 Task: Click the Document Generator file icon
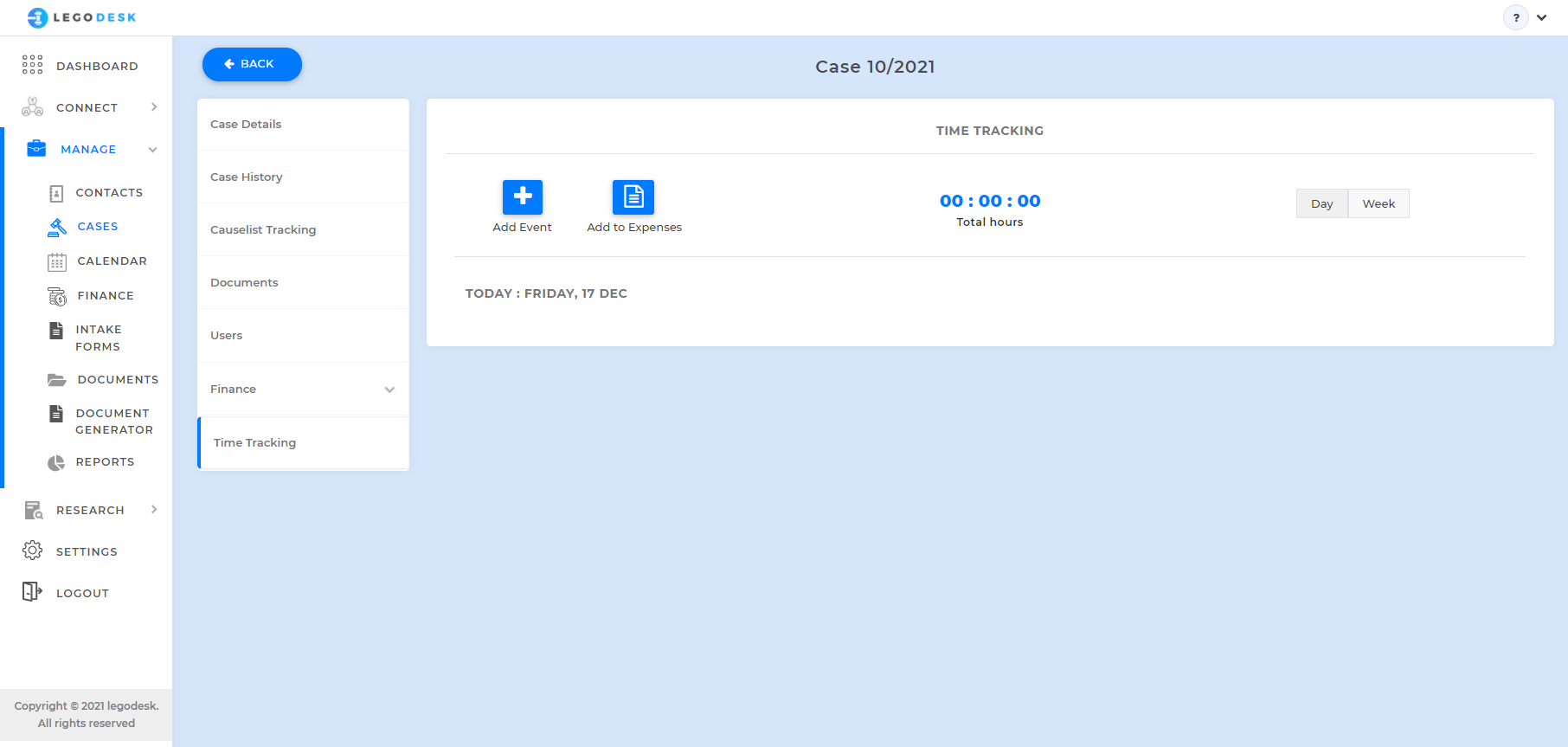[56, 413]
